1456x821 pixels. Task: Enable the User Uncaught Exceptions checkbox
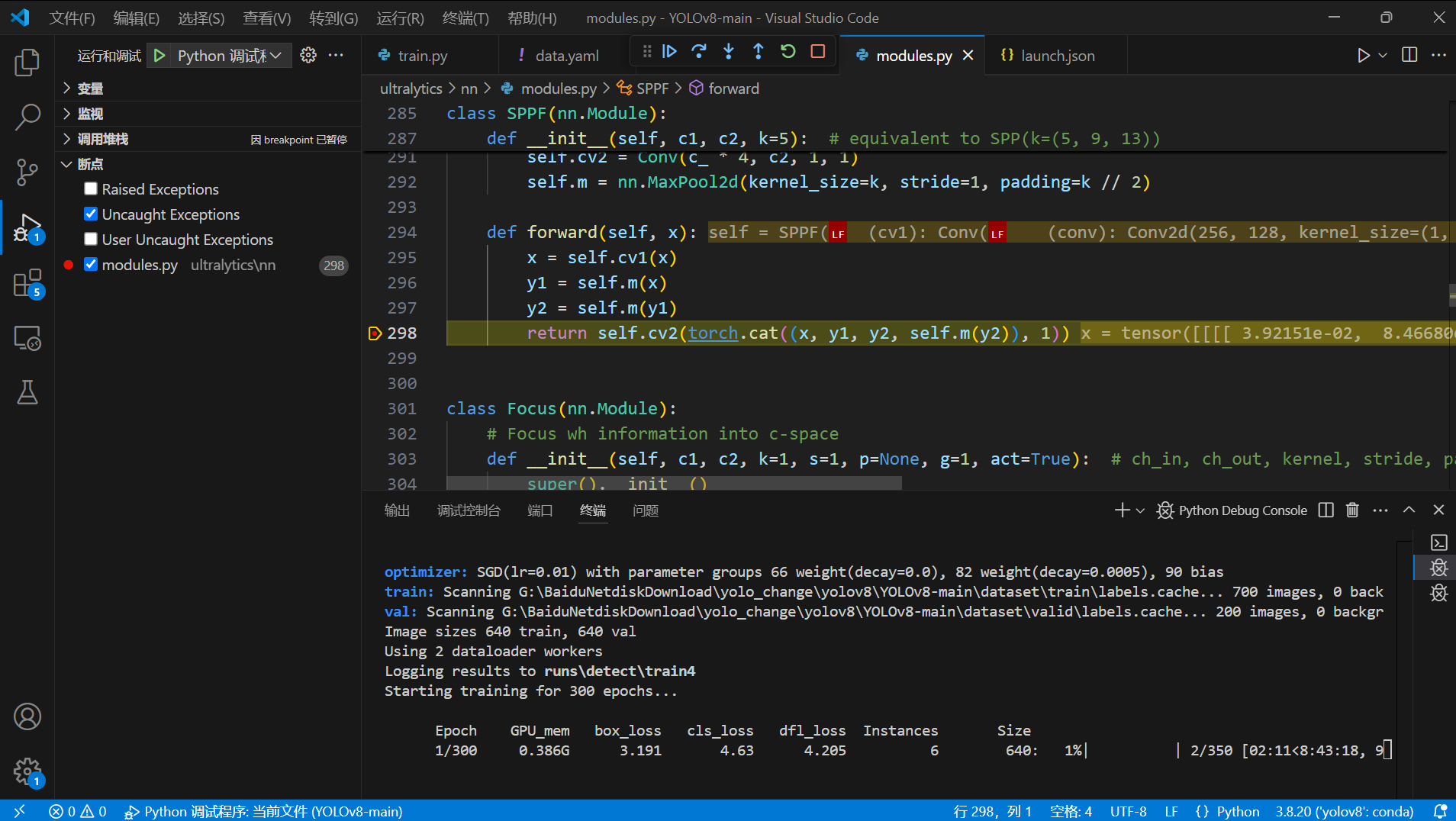click(x=91, y=239)
